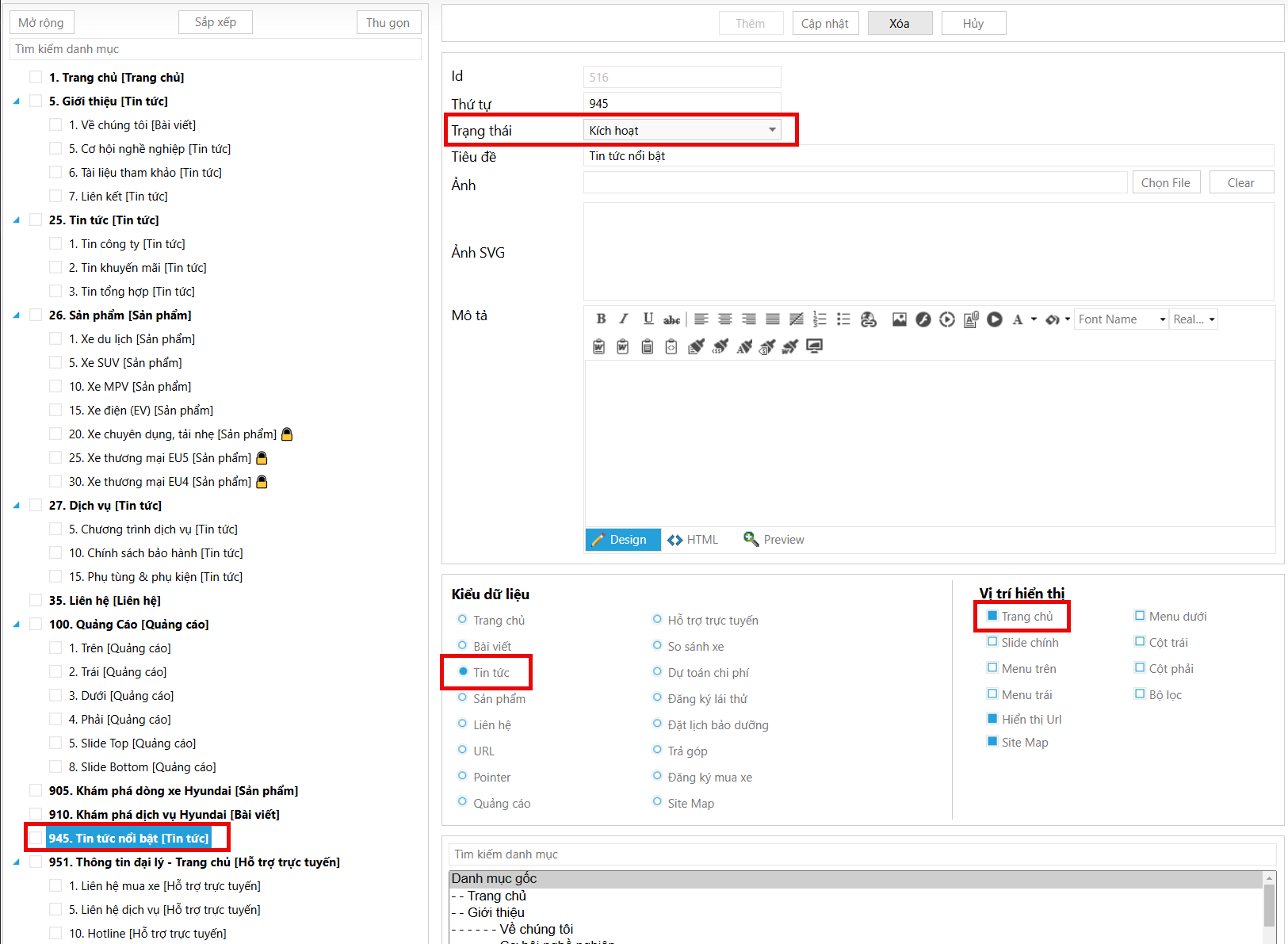Toggle bold formatting in the Mô tả editor
The image size is (1288, 944).
click(x=601, y=319)
